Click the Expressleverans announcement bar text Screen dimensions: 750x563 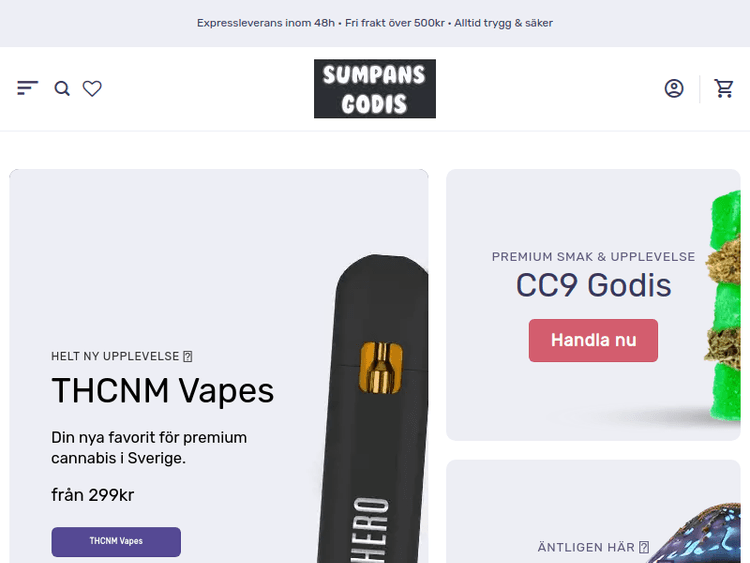coord(375,23)
